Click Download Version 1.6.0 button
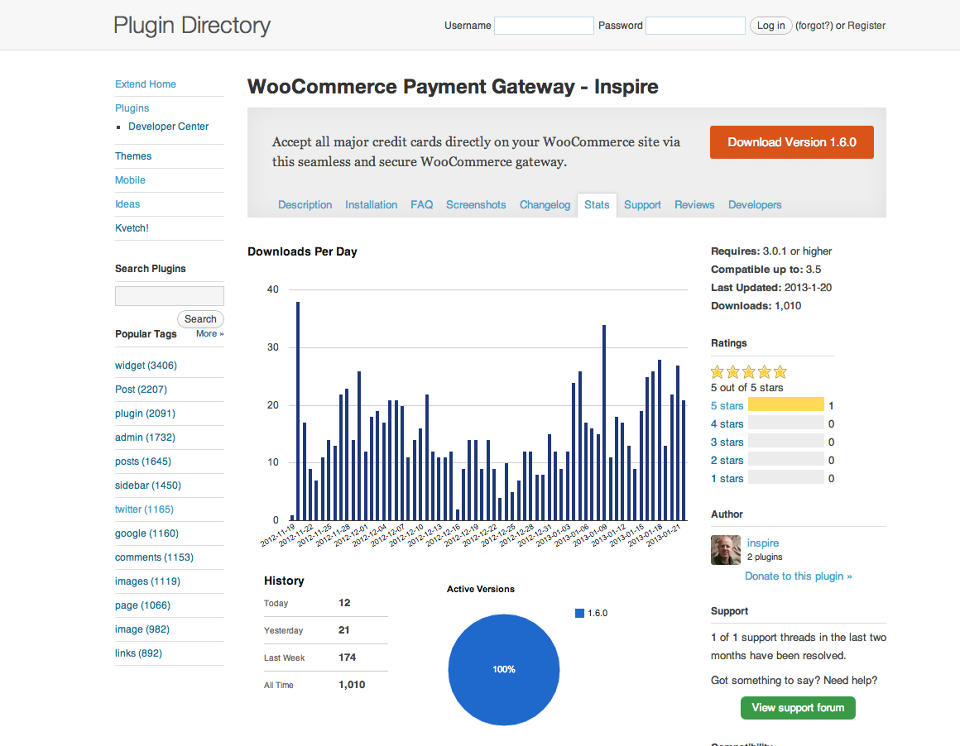 pos(792,142)
